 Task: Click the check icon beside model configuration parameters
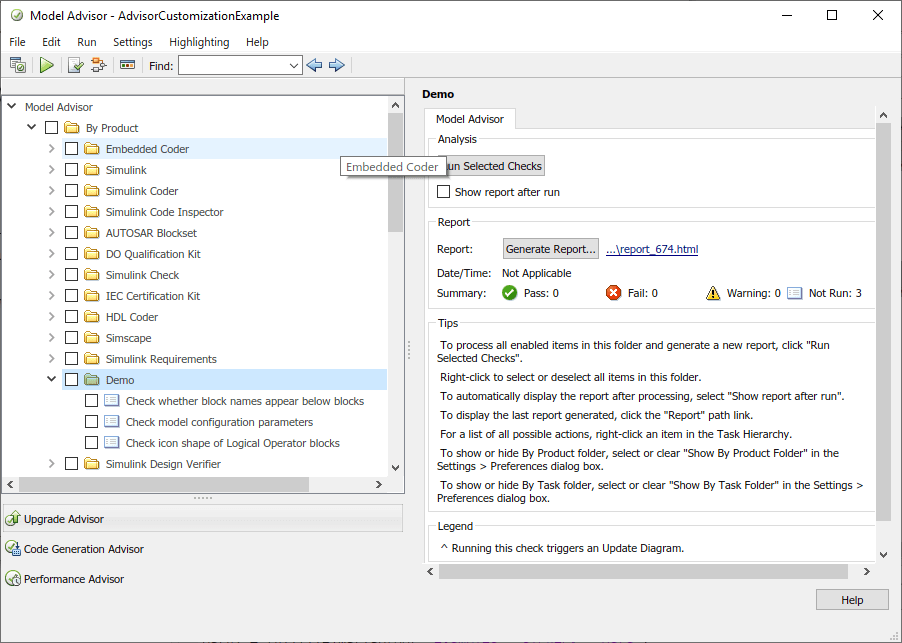click(112, 422)
